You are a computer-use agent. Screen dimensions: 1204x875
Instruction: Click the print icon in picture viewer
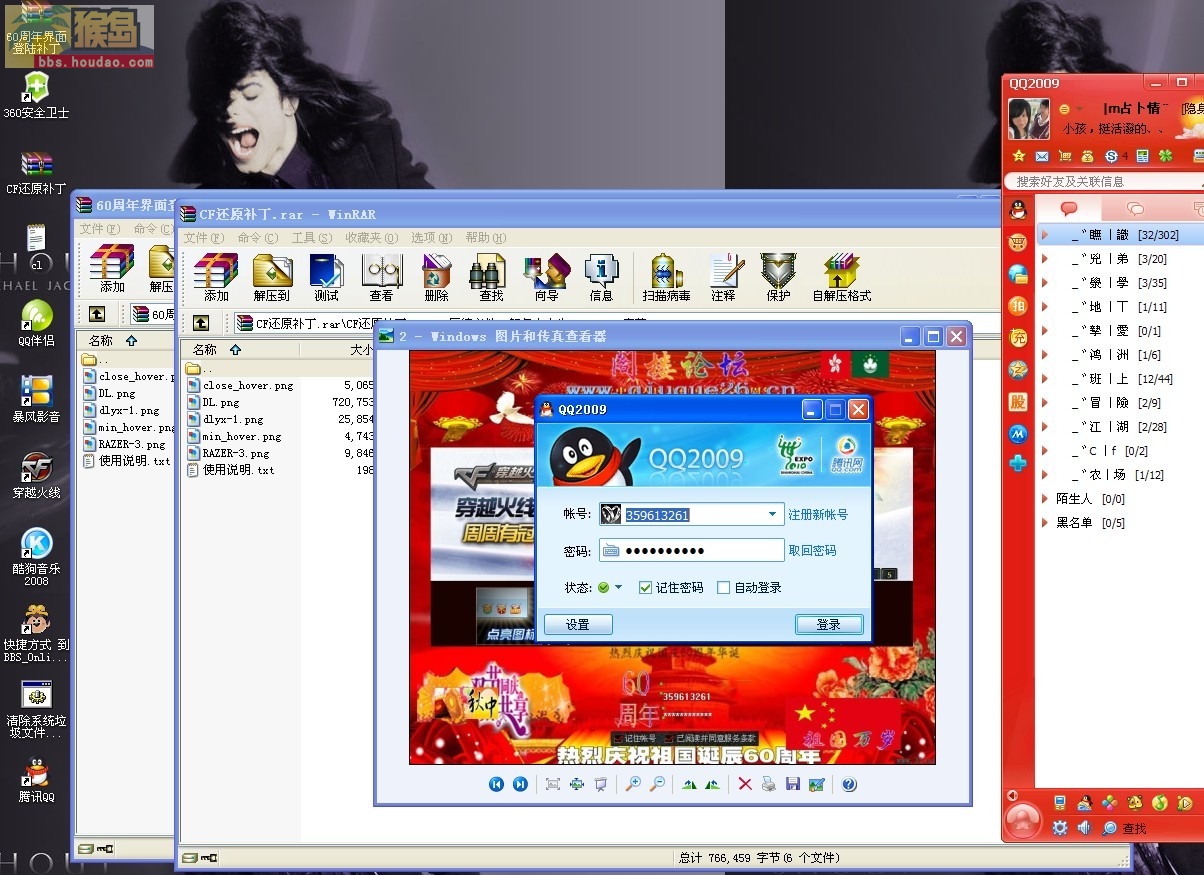click(x=768, y=785)
